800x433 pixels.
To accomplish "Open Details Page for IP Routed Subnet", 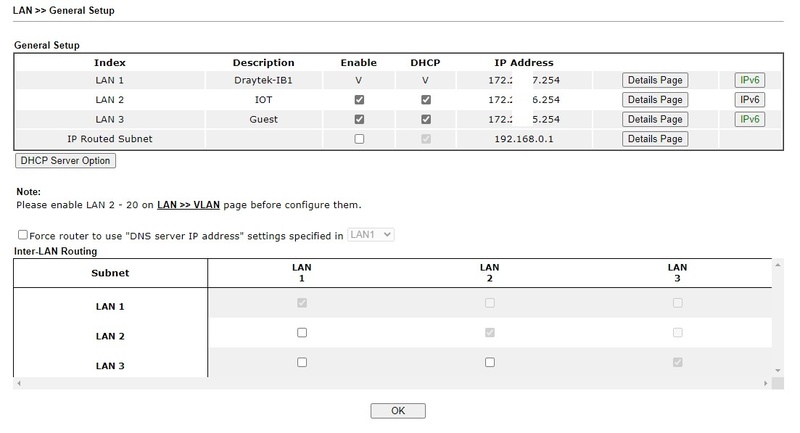I will (x=655, y=139).
